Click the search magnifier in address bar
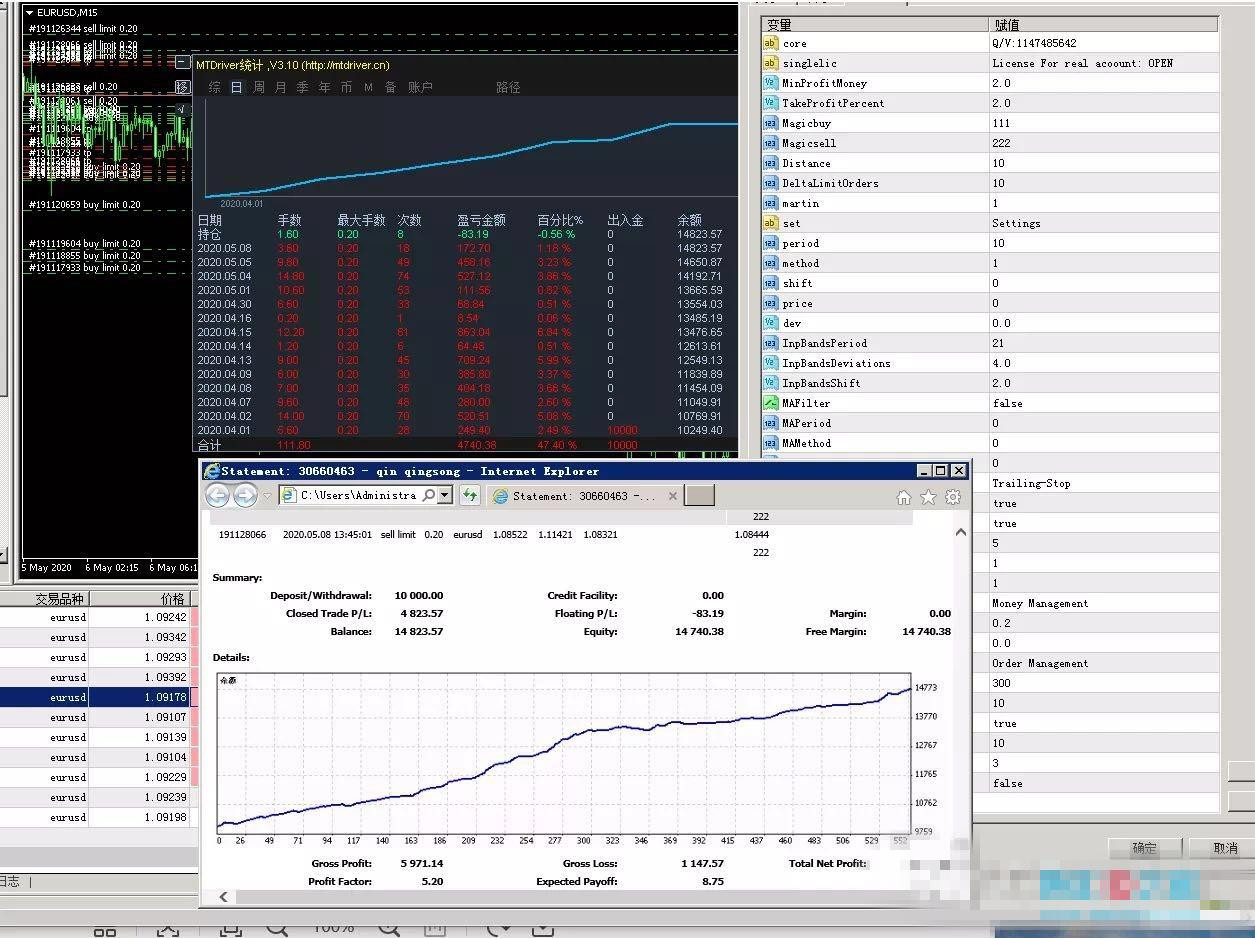The height and width of the screenshot is (938, 1255). (x=428, y=495)
